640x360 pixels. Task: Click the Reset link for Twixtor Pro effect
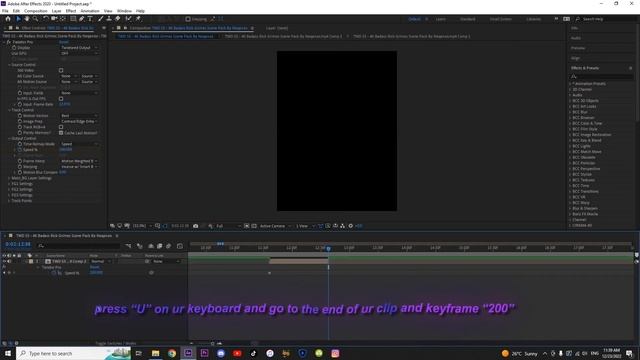tap(64, 42)
